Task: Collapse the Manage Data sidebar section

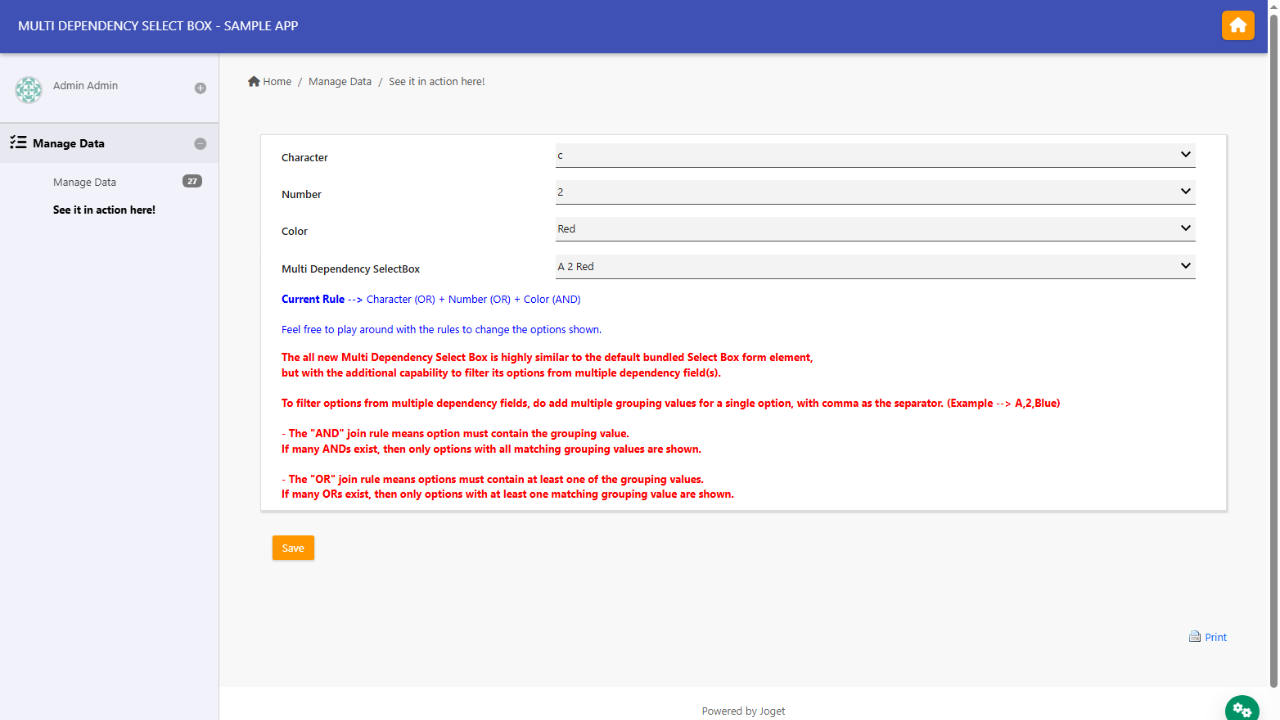Action: (200, 144)
